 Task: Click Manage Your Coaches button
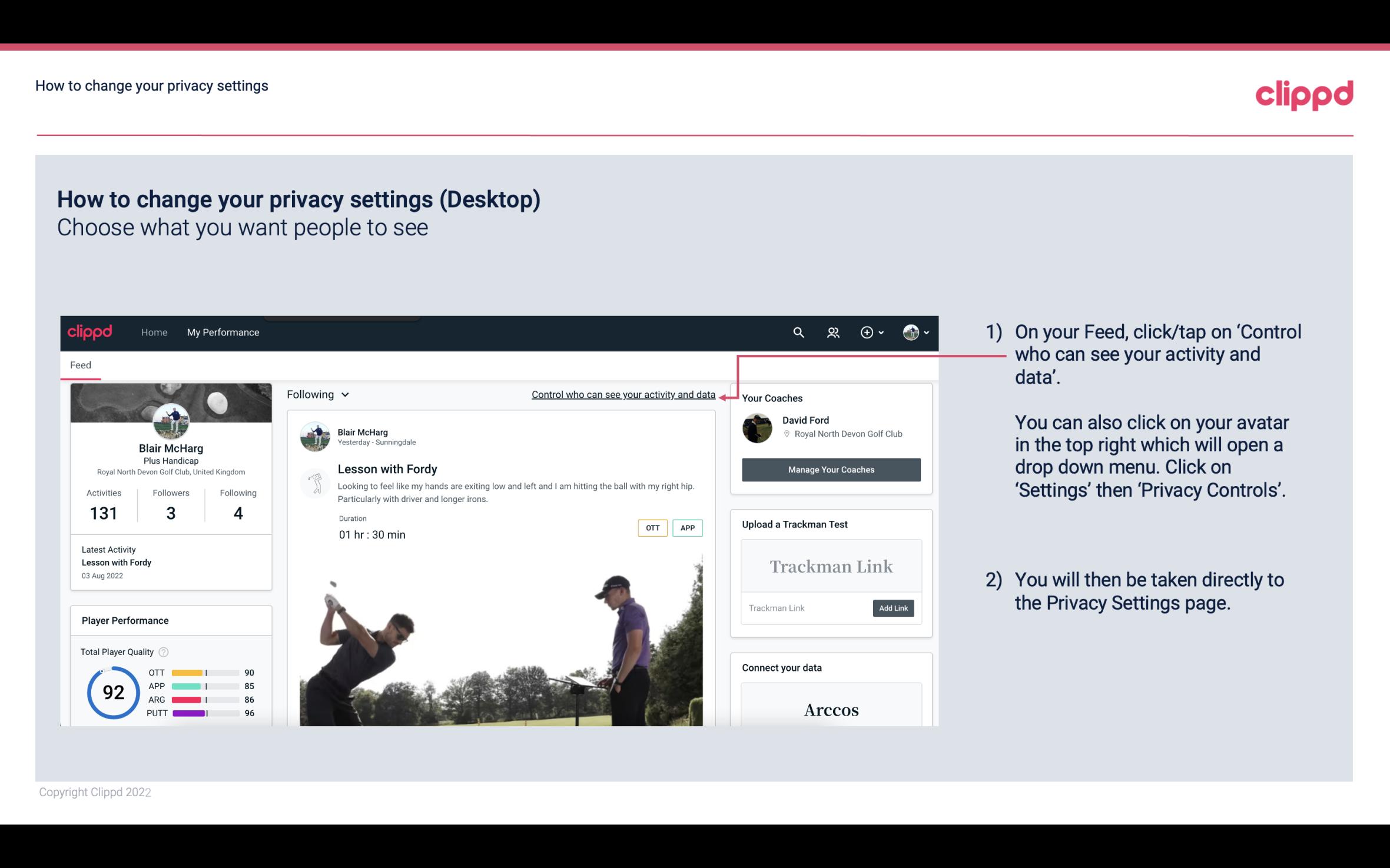pyautogui.click(x=830, y=469)
